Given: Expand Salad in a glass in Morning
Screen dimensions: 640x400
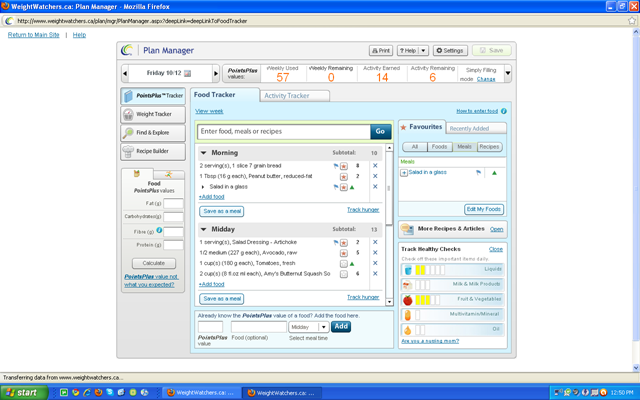Looking at the screenshot, I should point(203,187).
